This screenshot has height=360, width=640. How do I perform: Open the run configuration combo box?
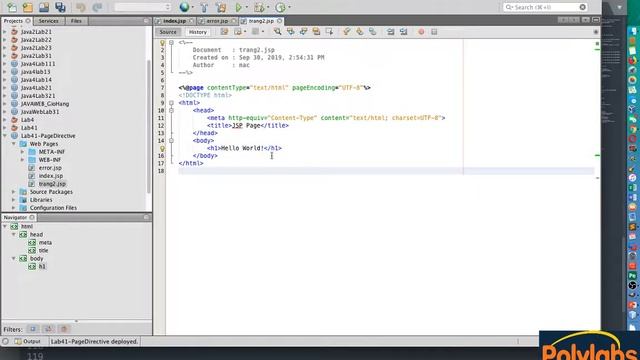142,7
